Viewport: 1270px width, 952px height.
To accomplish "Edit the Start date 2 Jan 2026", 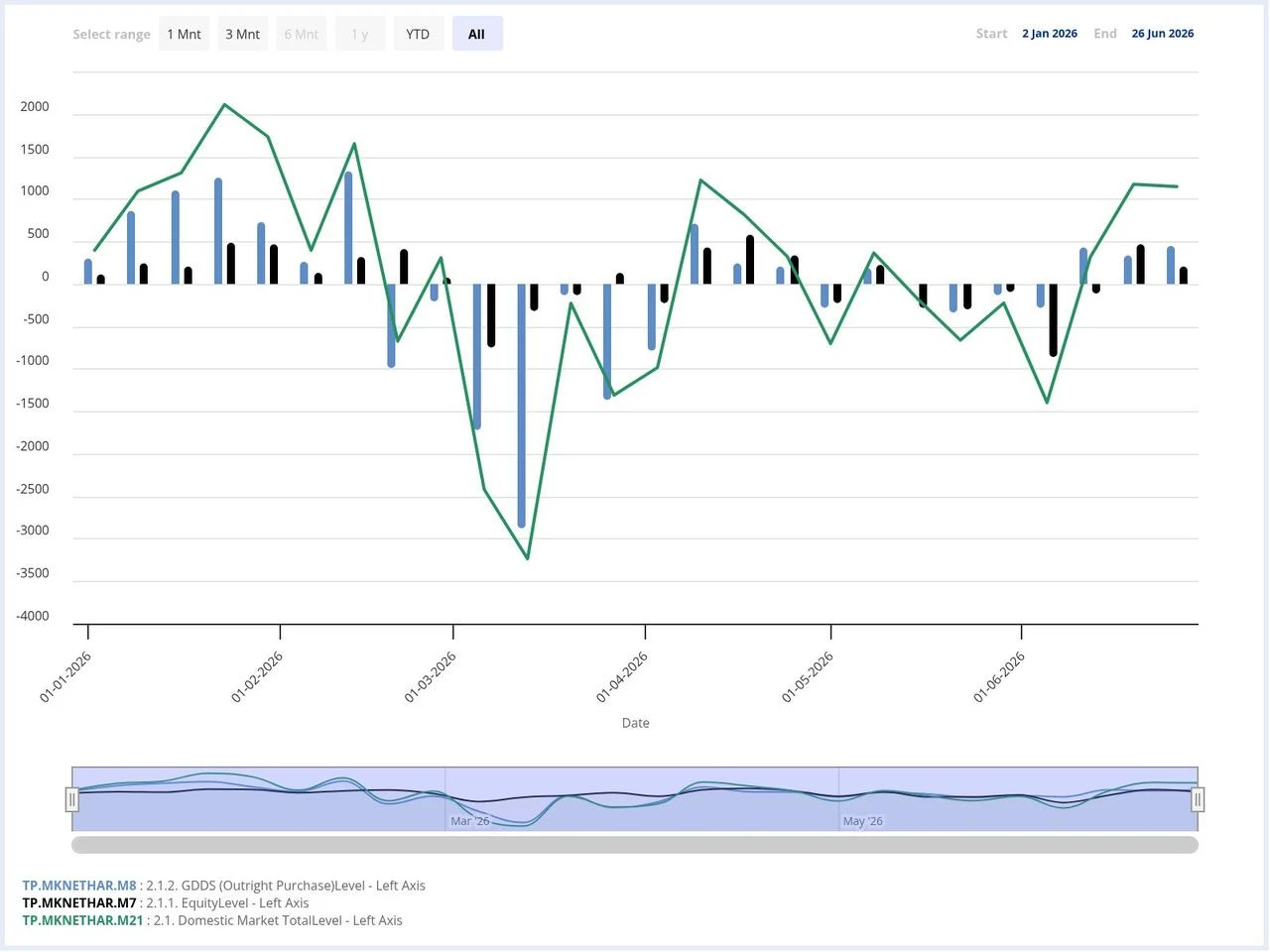I will (x=1050, y=34).
